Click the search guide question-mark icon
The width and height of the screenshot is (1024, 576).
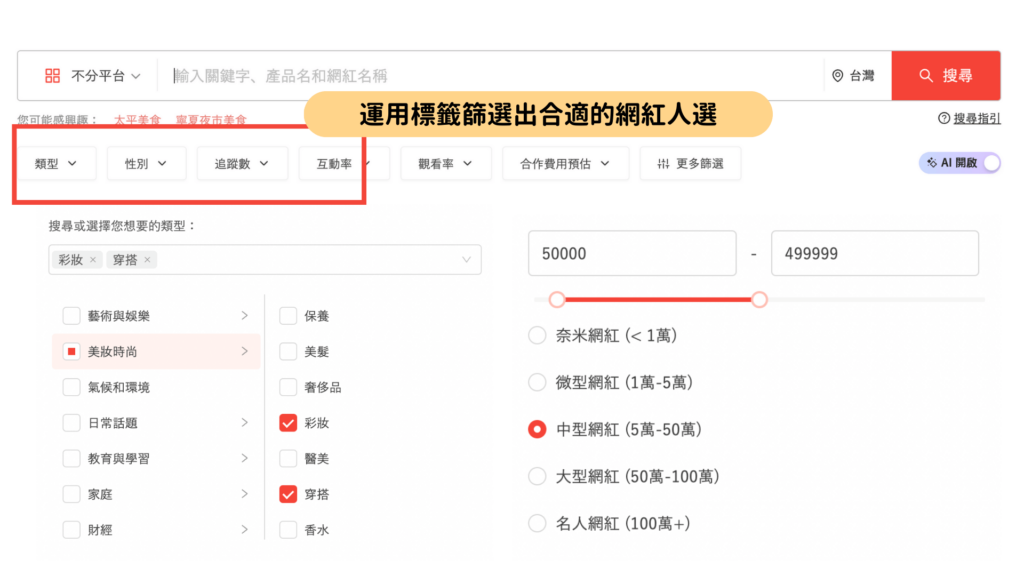point(943,119)
